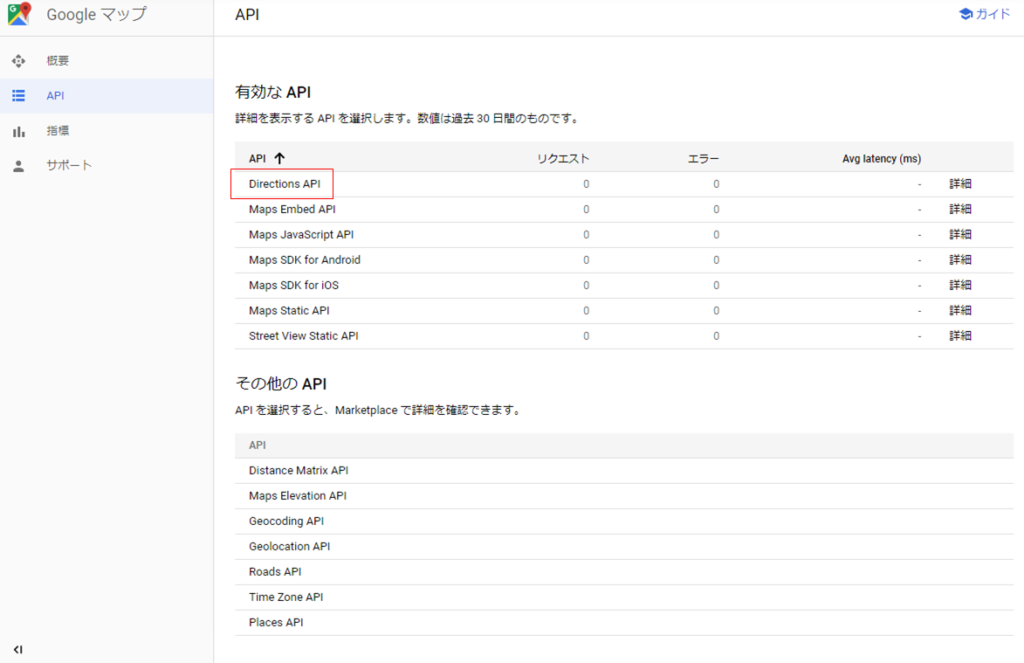Image resolution: width=1024 pixels, height=663 pixels.
Task: Collapse the sidebar with the bottom arrow
Action: tap(18, 649)
